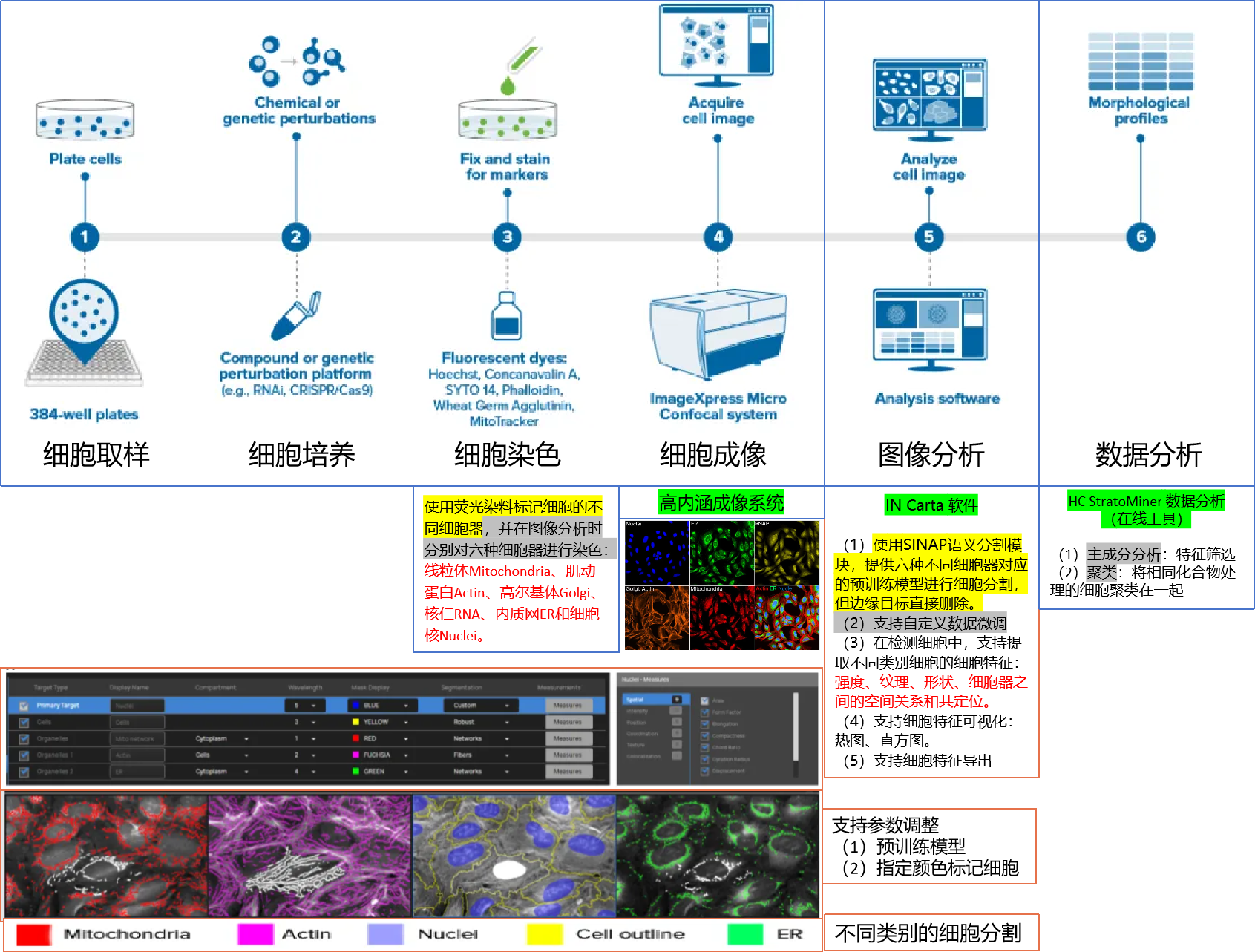Viewport: 1255px width, 952px height.
Task: Open the Custom segmentation dropdown
Action: pos(481,706)
